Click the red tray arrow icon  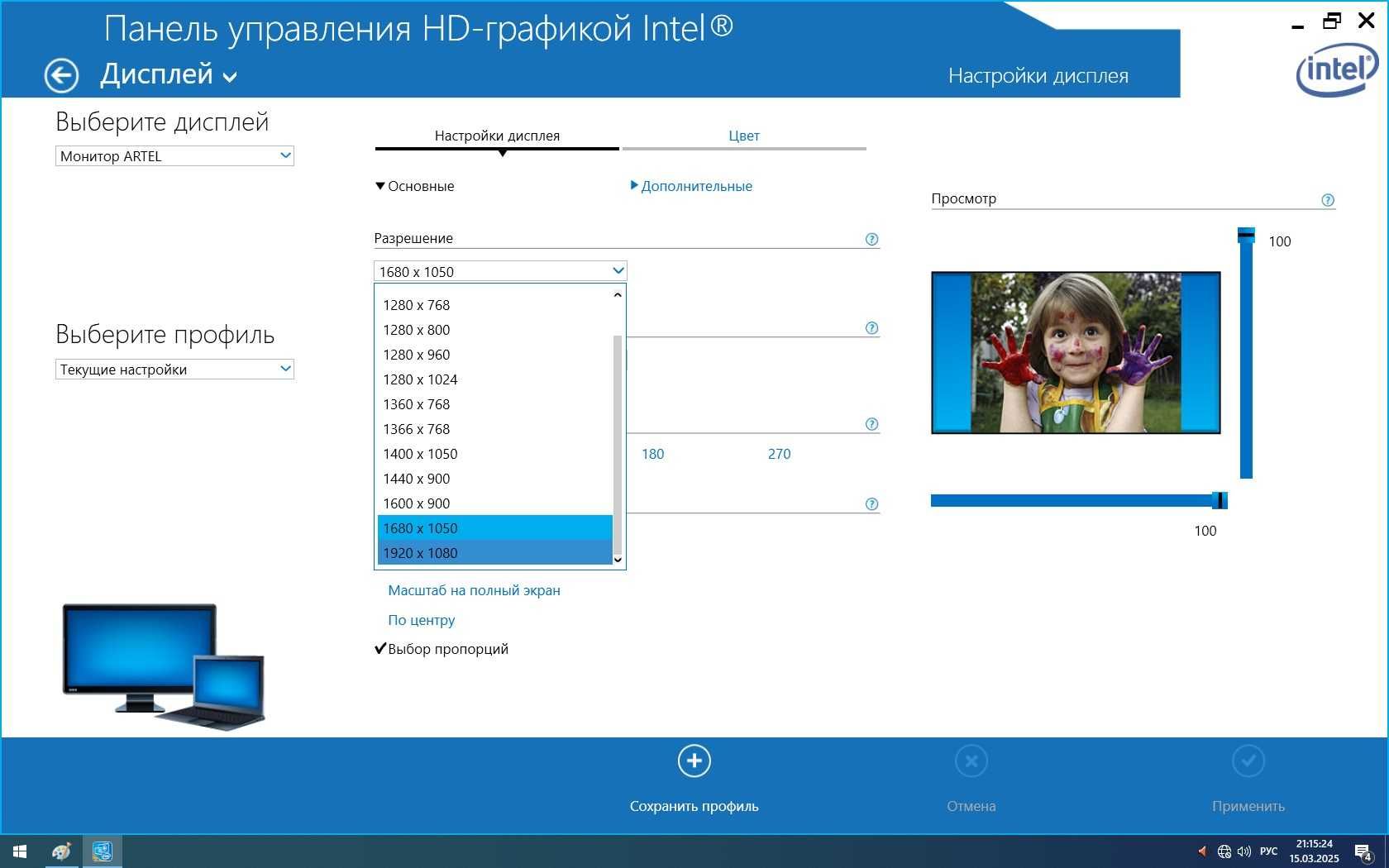click(1202, 851)
